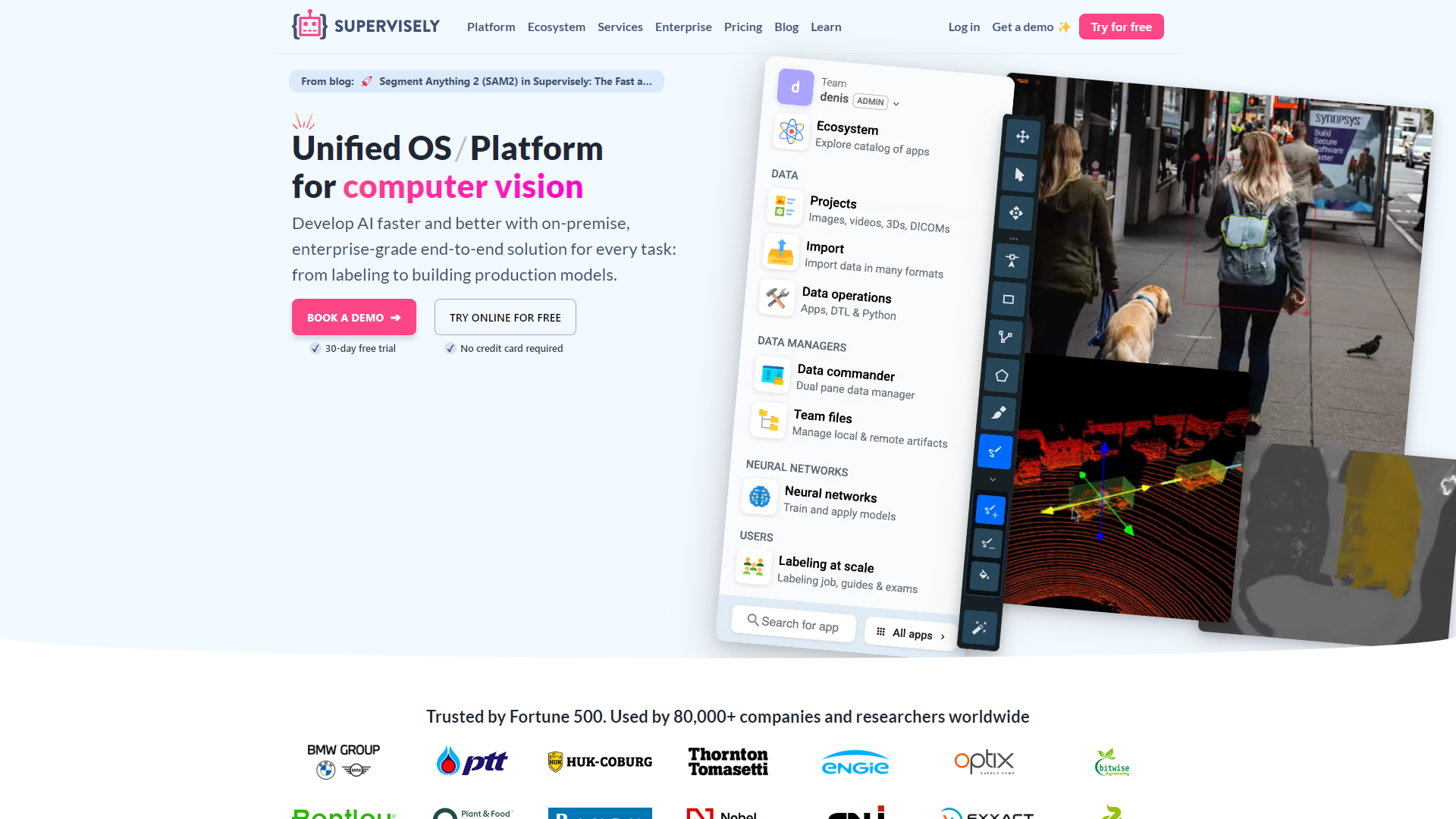The width and height of the screenshot is (1456, 819).
Task: Open the Pricing menu item
Action: [x=742, y=27]
